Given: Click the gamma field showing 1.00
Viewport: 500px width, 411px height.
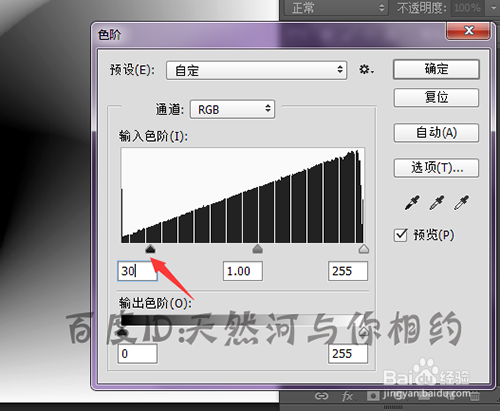Looking at the screenshot, I should (x=243, y=271).
